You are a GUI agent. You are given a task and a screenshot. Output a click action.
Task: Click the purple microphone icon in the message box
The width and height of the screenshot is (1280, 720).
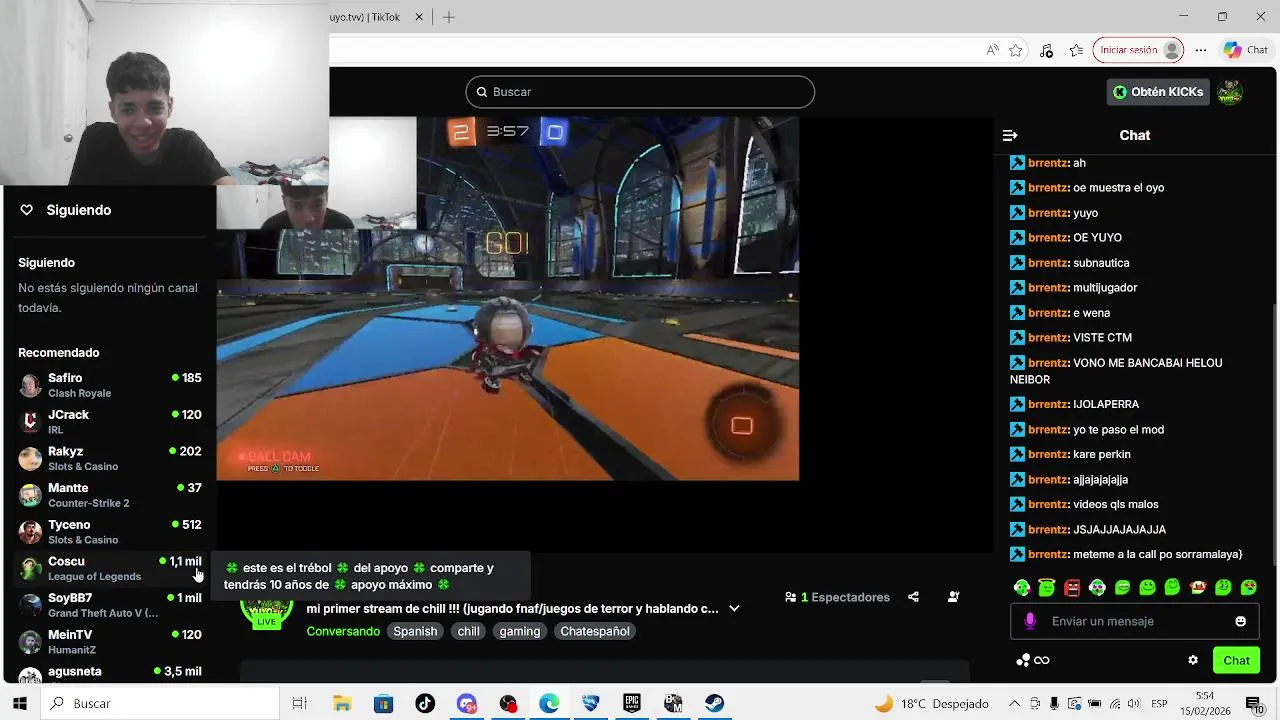click(x=1030, y=621)
